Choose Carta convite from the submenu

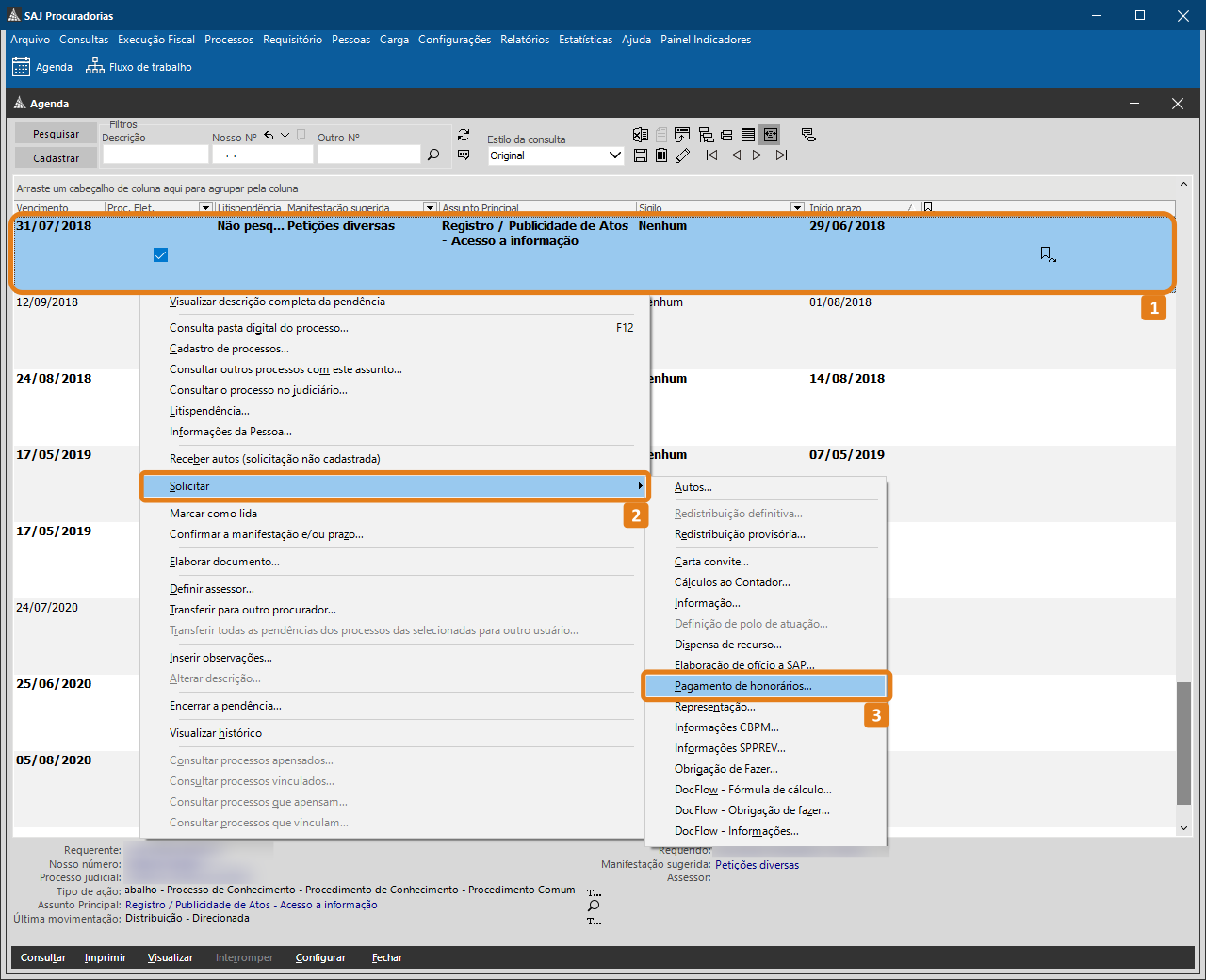(x=711, y=562)
